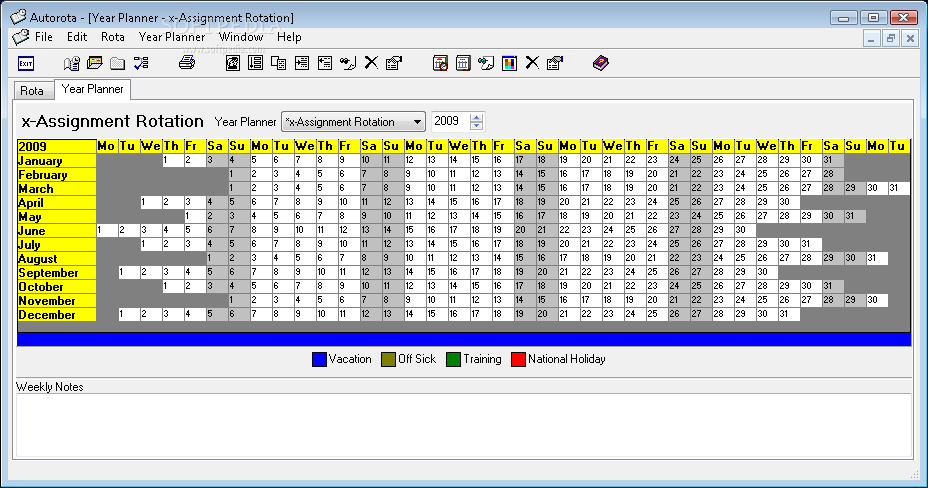This screenshot has height=488, width=928.
Task: Click the green Training colour swatch
Action: click(453, 360)
